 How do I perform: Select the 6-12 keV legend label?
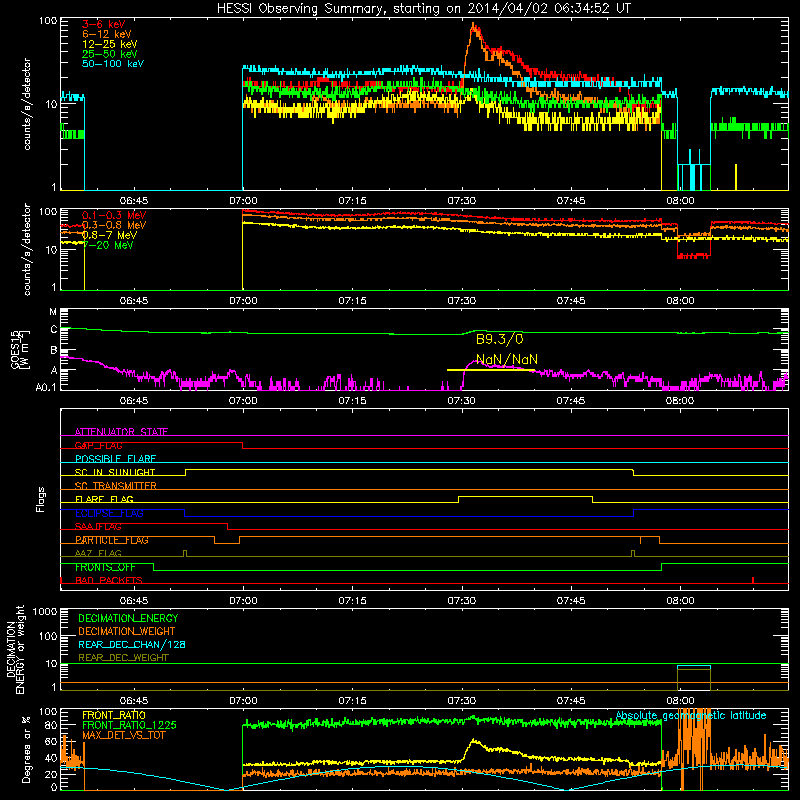[x=107, y=34]
